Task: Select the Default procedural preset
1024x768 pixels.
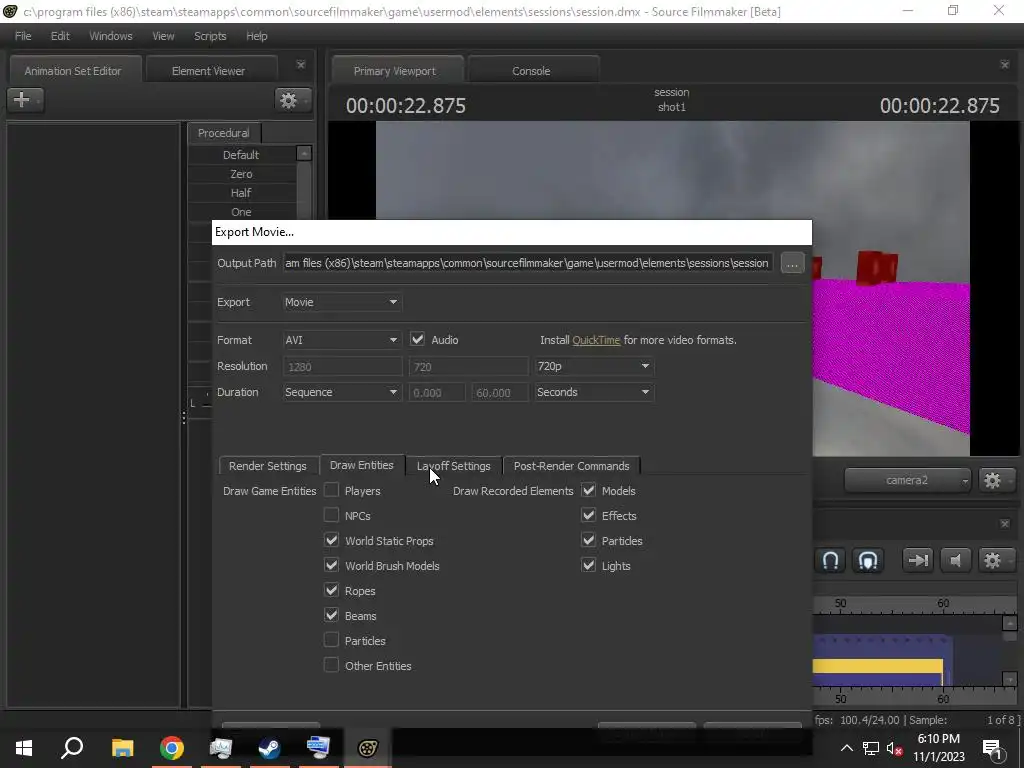Action: click(x=241, y=155)
